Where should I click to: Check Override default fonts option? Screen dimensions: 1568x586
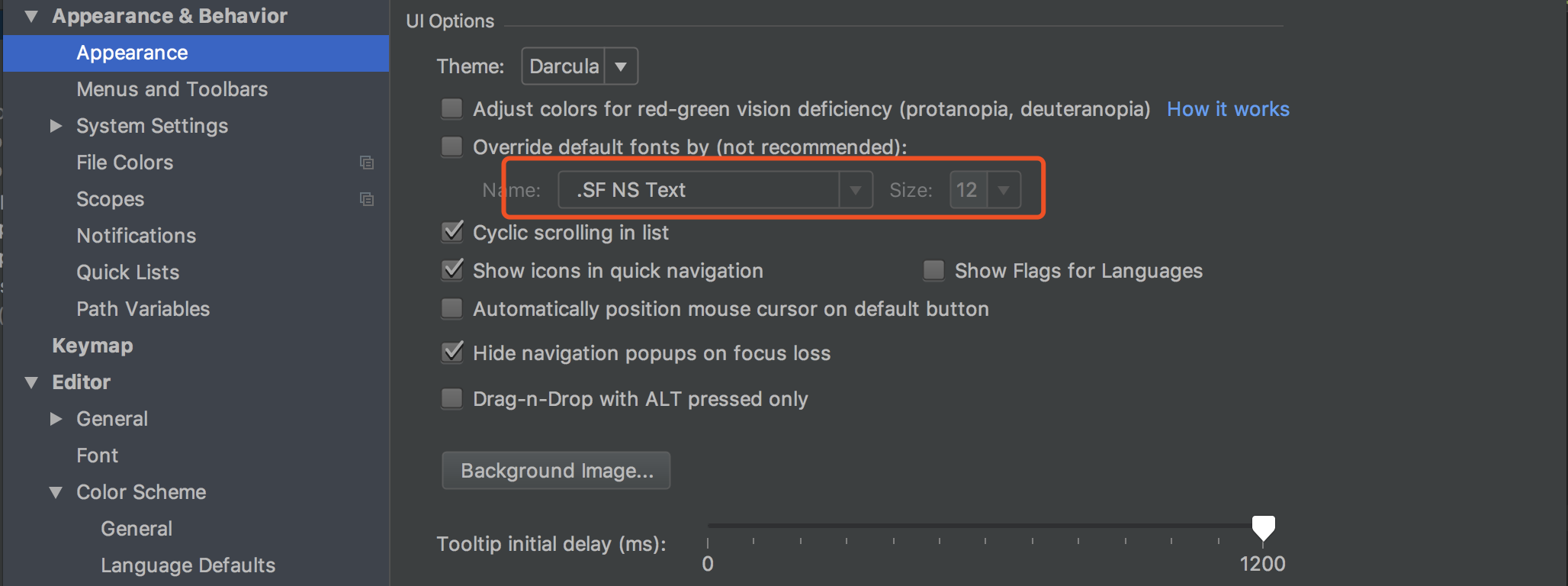point(452,146)
